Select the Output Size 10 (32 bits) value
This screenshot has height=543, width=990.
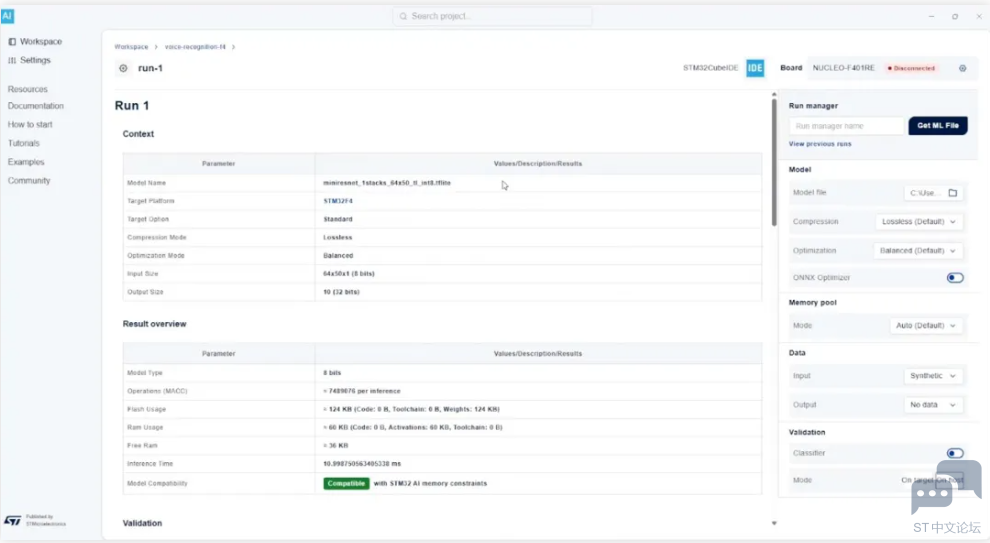pyautogui.click(x=341, y=292)
